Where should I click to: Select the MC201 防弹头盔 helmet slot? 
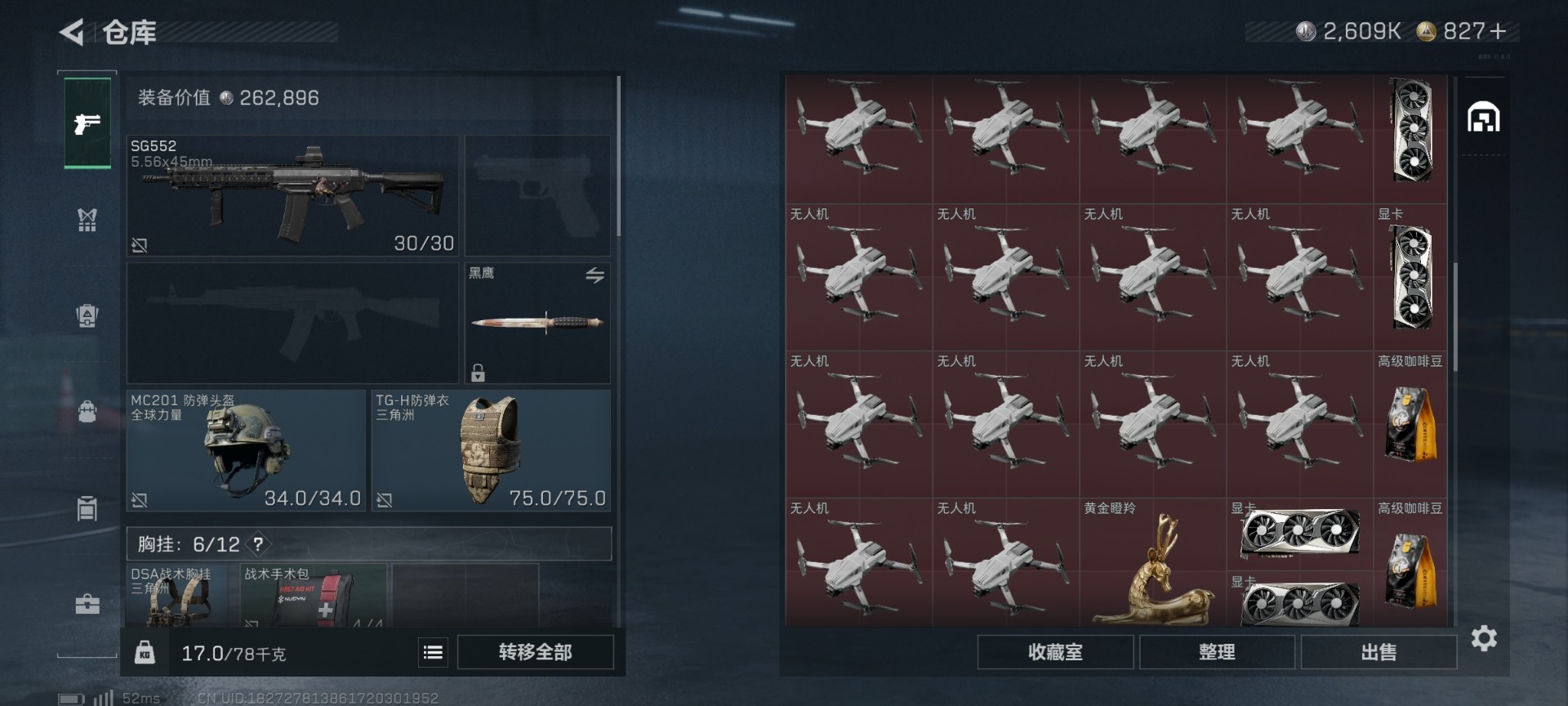coord(246,450)
